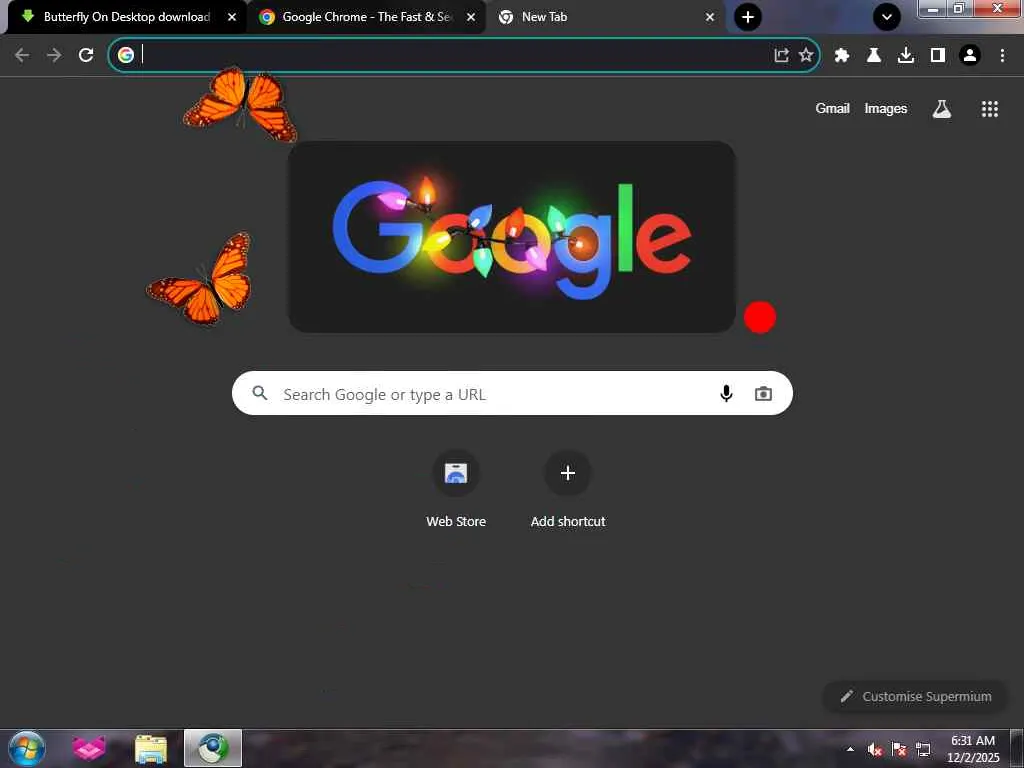Screen dimensions: 1024x768
Task: Open the Gmail link
Action: 832,108
